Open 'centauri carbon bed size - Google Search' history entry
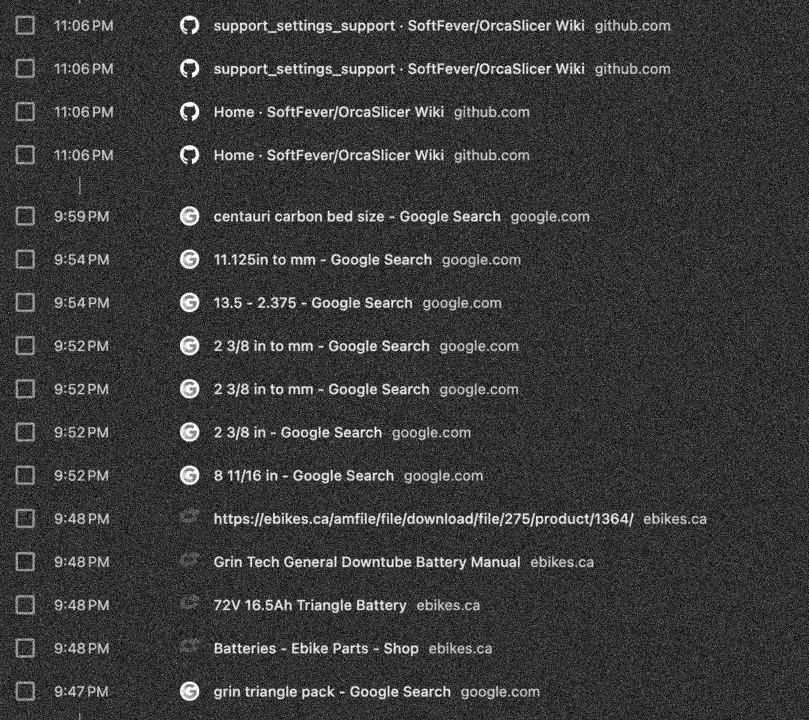This screenshot has height=720, width=809. click(x=357, y=217)
